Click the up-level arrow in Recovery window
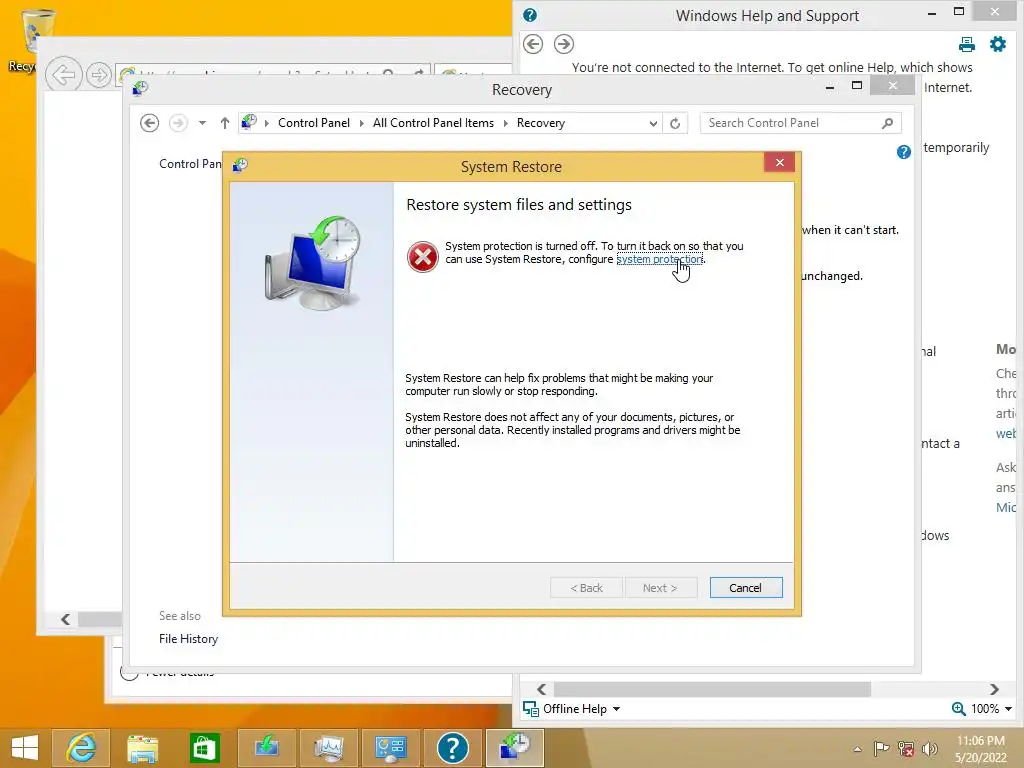Screen dimensions: 1024x768 (x=225, y=123)
